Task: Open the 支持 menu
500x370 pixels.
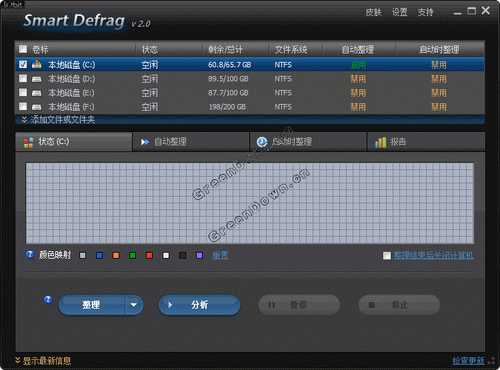Action: pyautogui.click(x=426, y=12)
